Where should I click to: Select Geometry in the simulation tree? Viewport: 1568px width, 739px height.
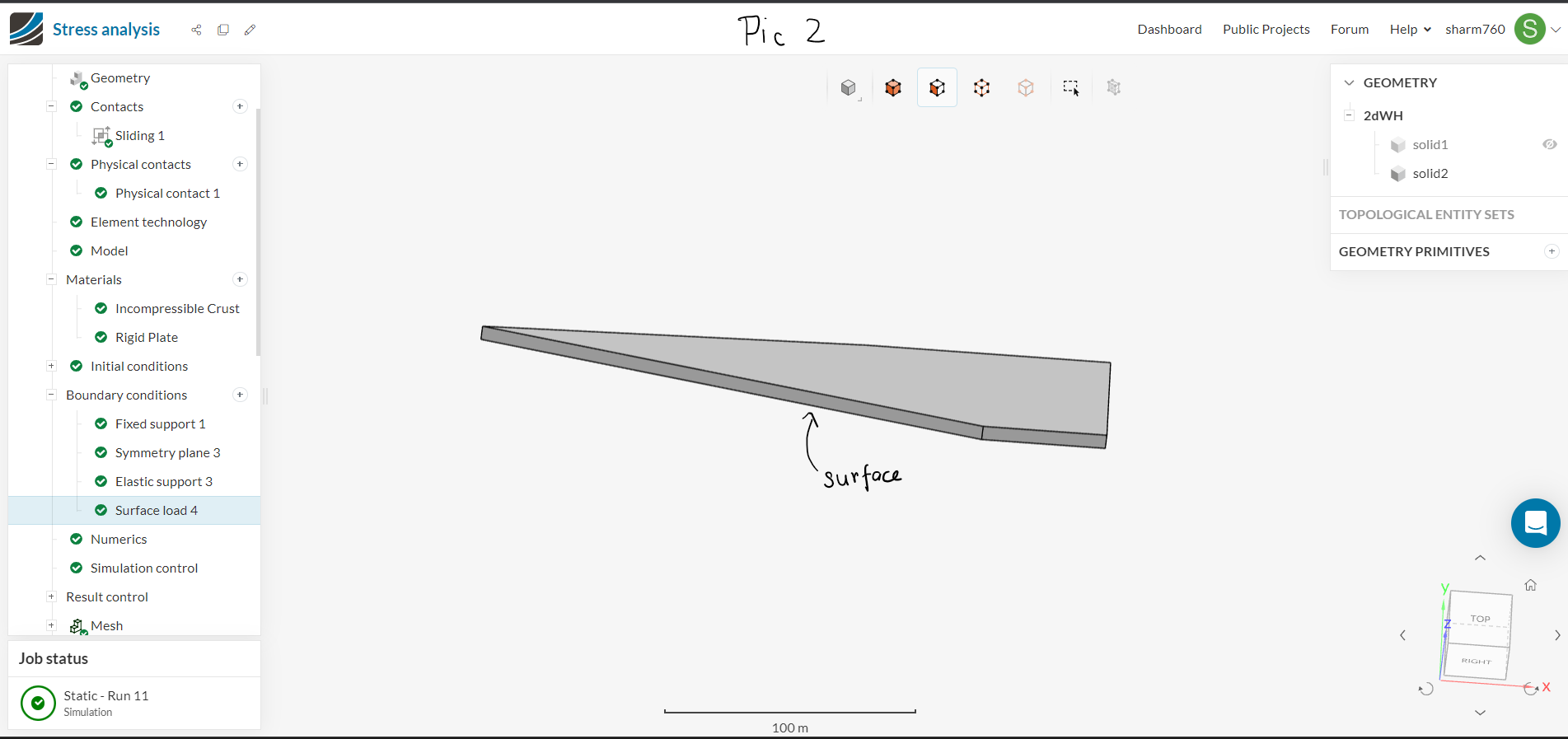pyautogui.click(x=120, y=78)
